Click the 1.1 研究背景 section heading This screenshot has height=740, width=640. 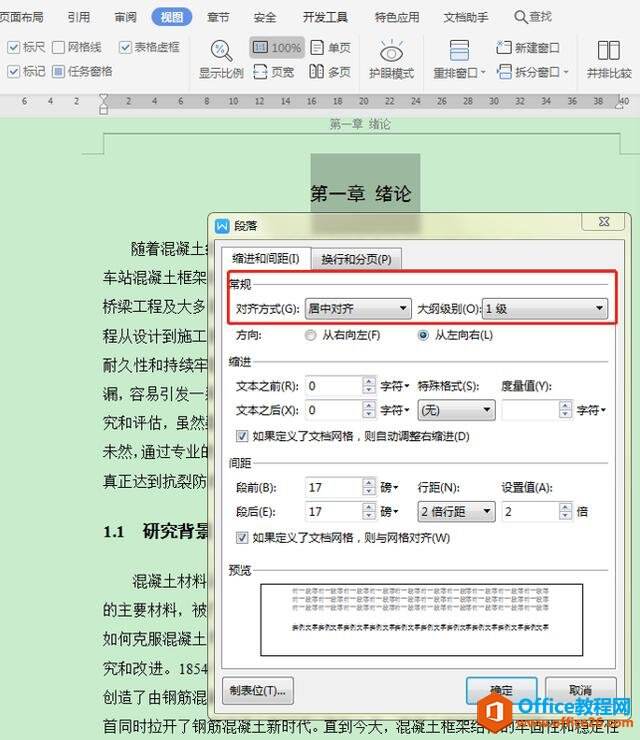coord(156,532)
